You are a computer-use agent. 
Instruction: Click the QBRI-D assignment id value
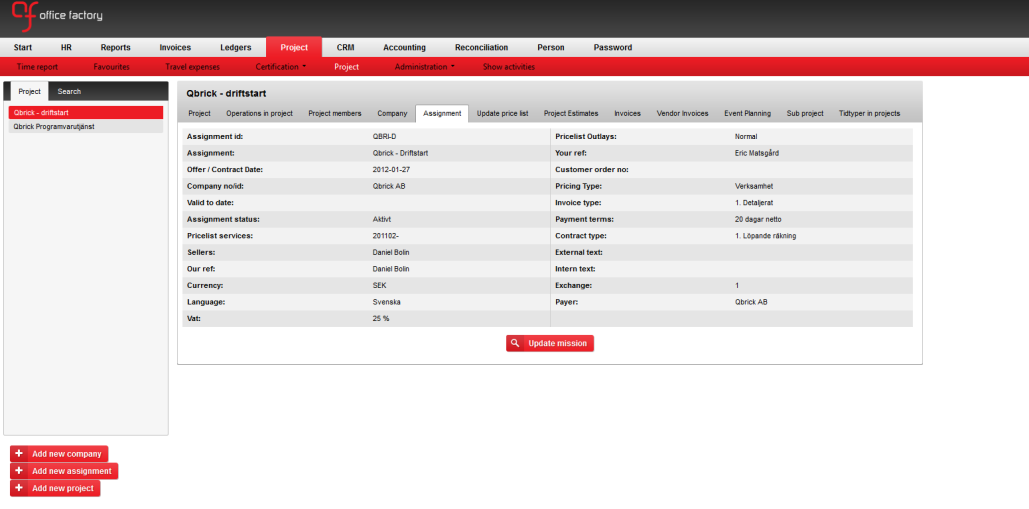pyautogui.click(x=385, y=136)
